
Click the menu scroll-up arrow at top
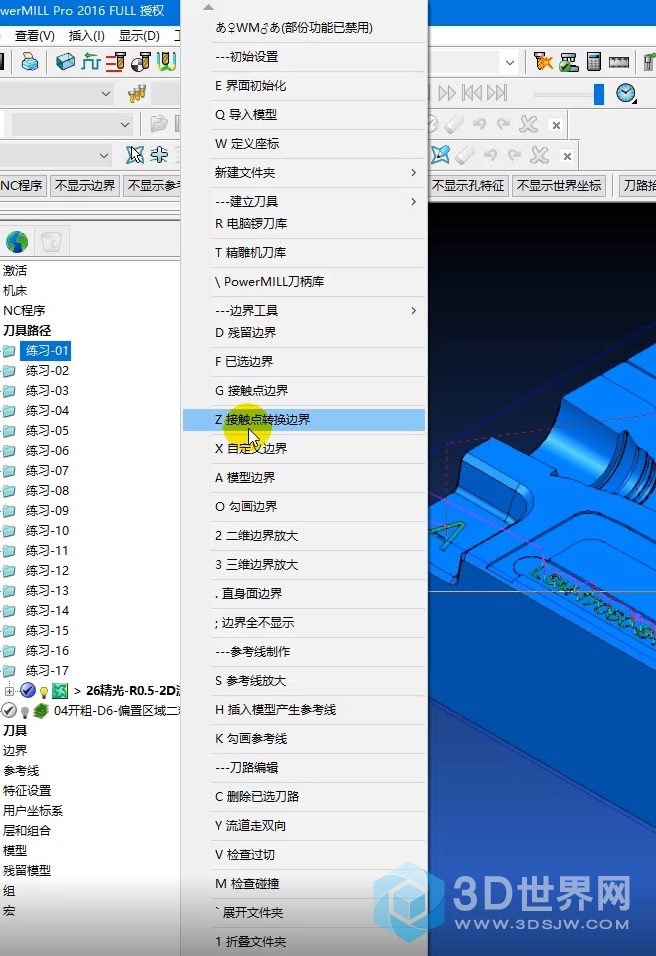(209, 7)
